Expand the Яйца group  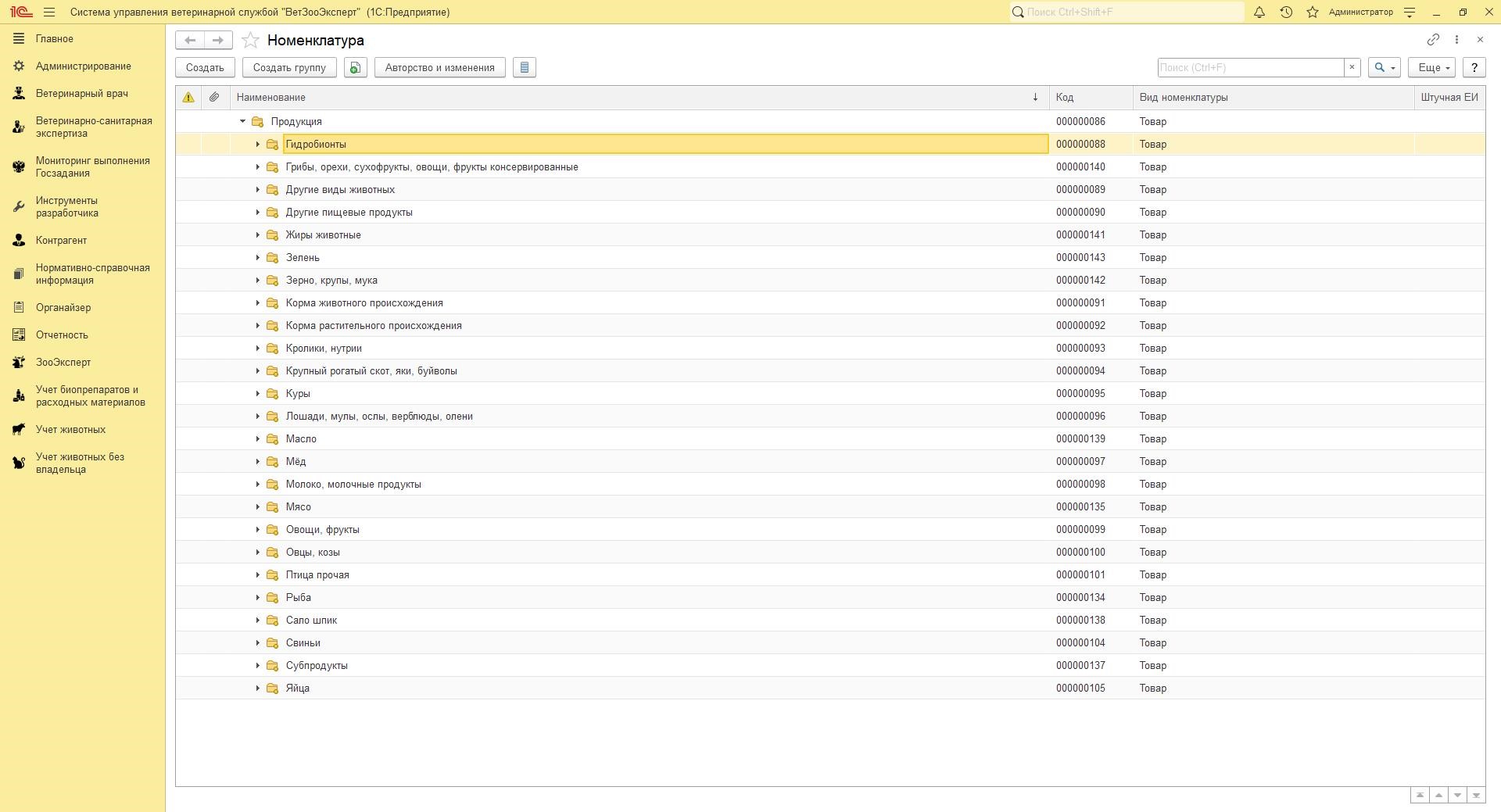coord(257,689)
